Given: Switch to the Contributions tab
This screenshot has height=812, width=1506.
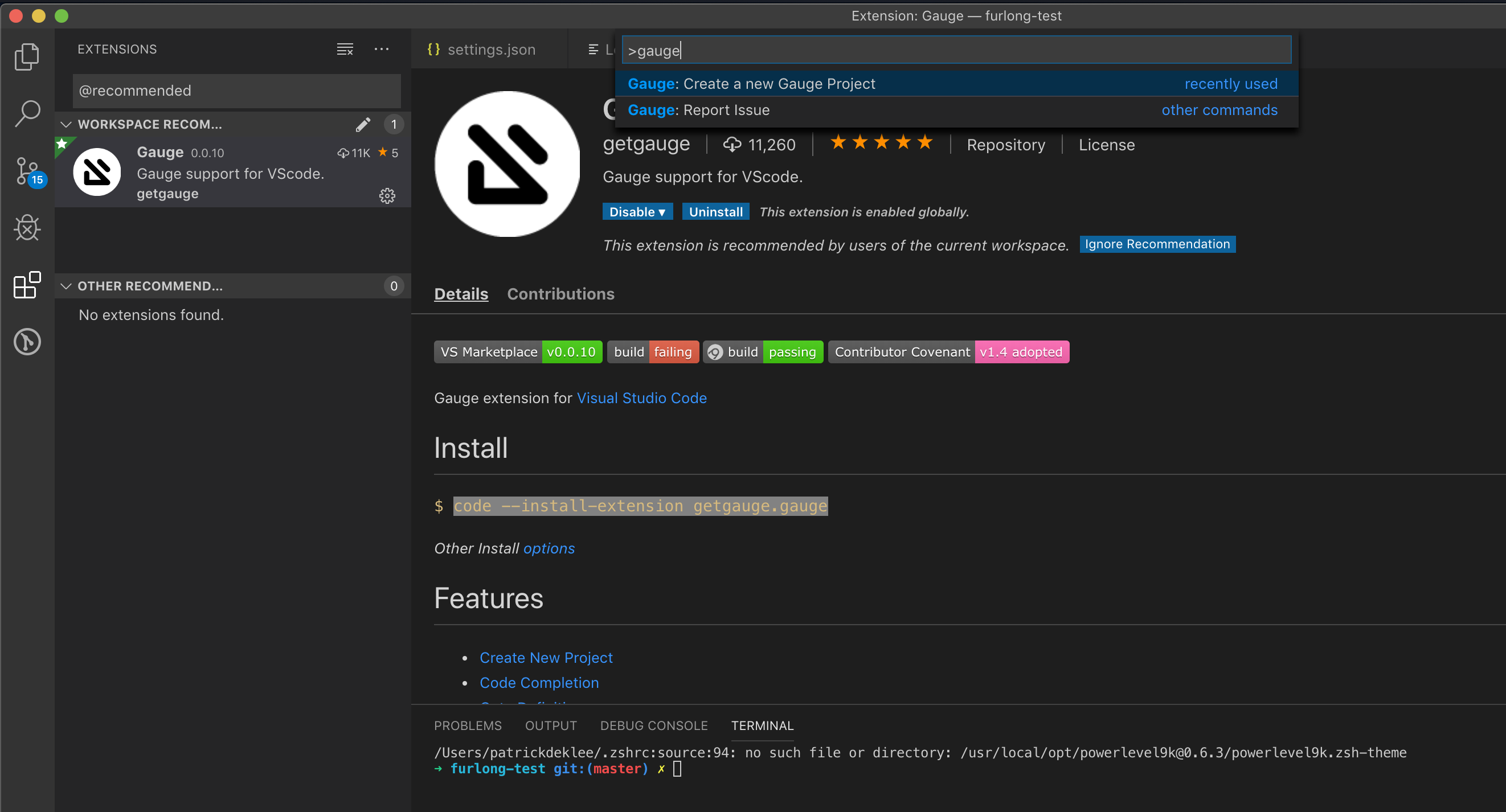Looking at the screenshot, I should click(560, 293).
